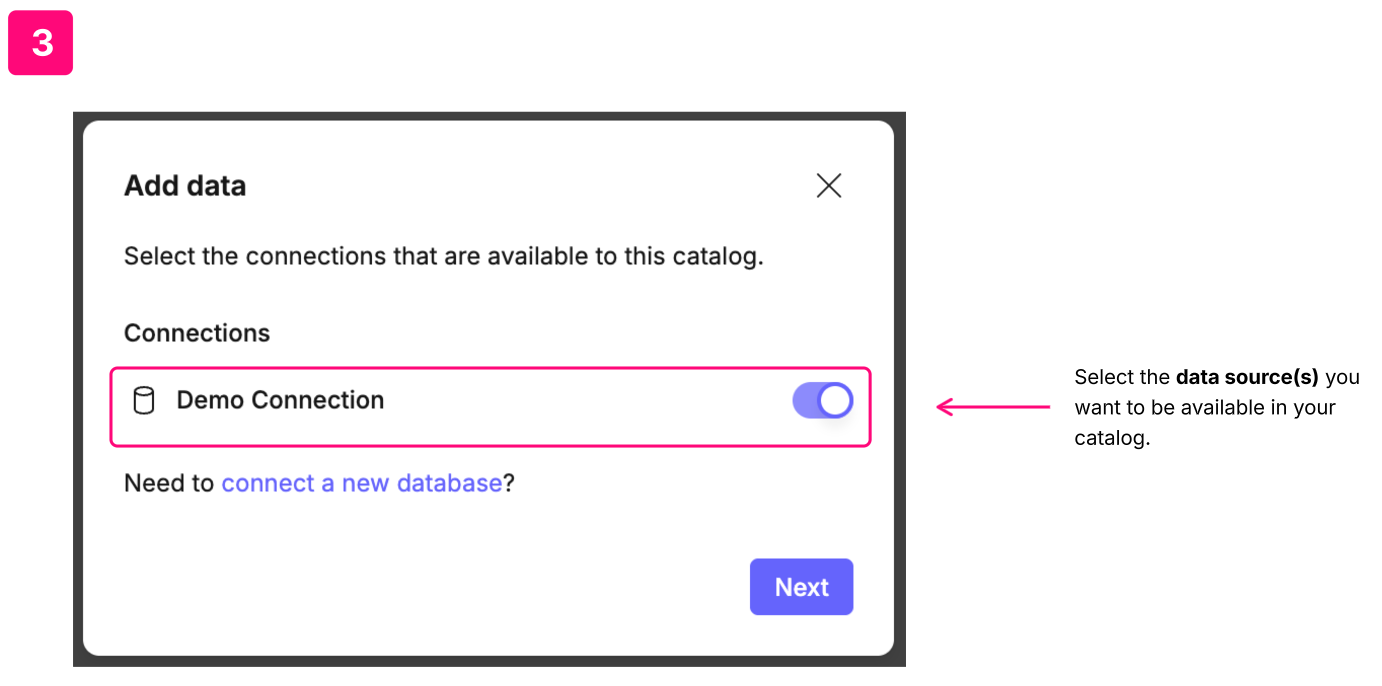Toggle the Demo Connection switch off

pyautogui.click(x=822, y=401)
